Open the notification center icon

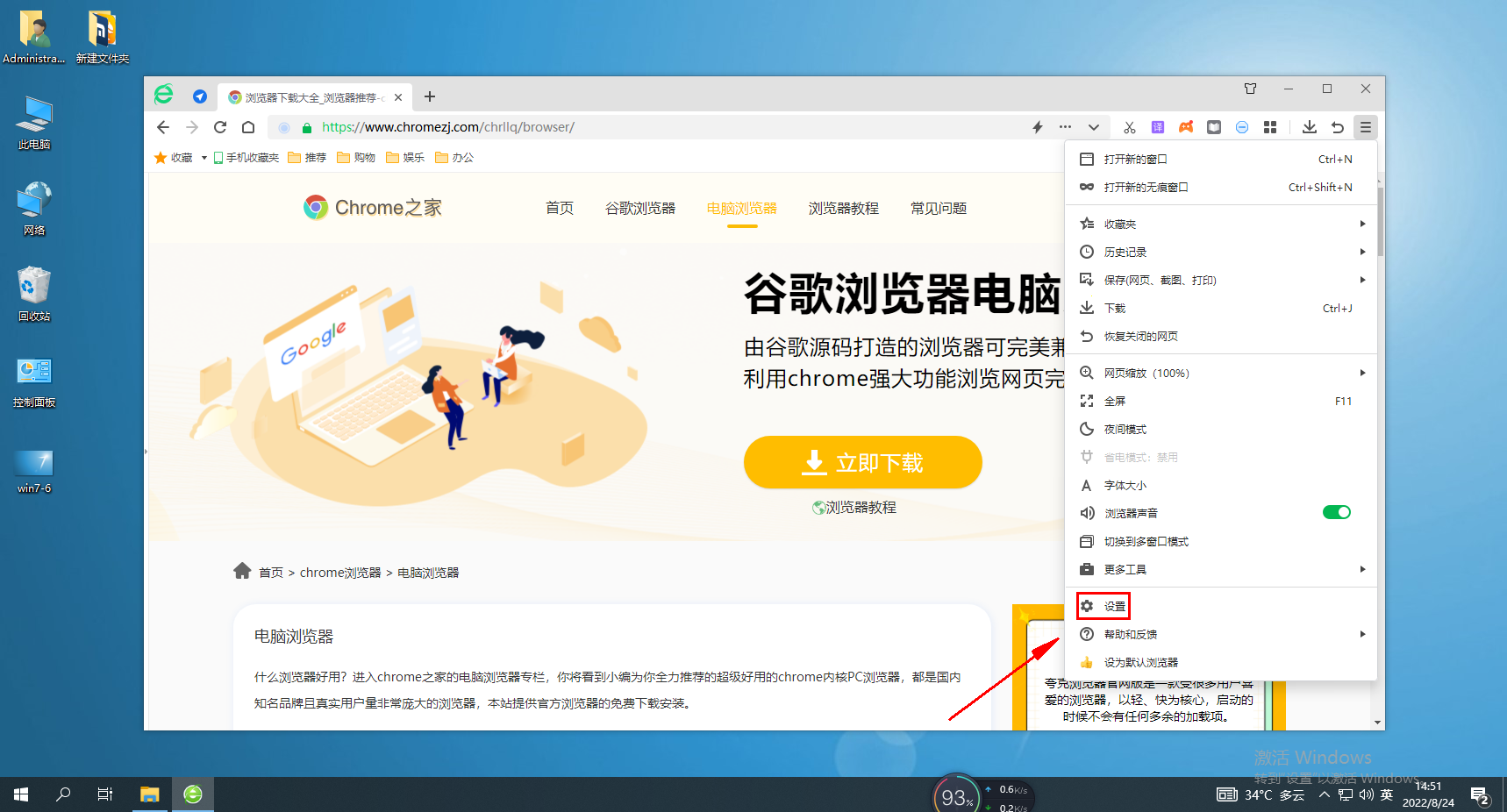[x=1481, y=795]
